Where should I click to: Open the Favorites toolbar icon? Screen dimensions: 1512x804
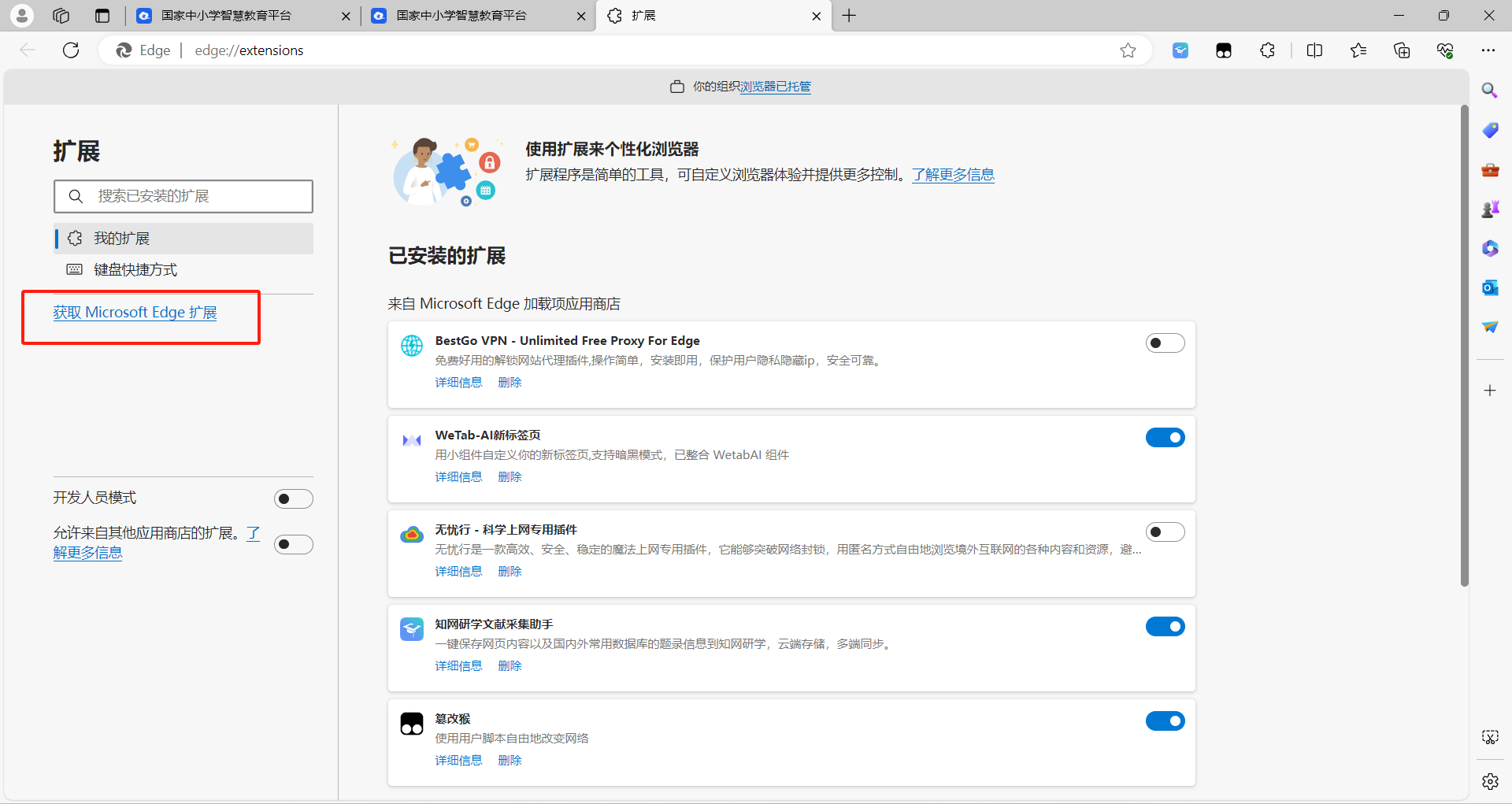(1358, 50)
